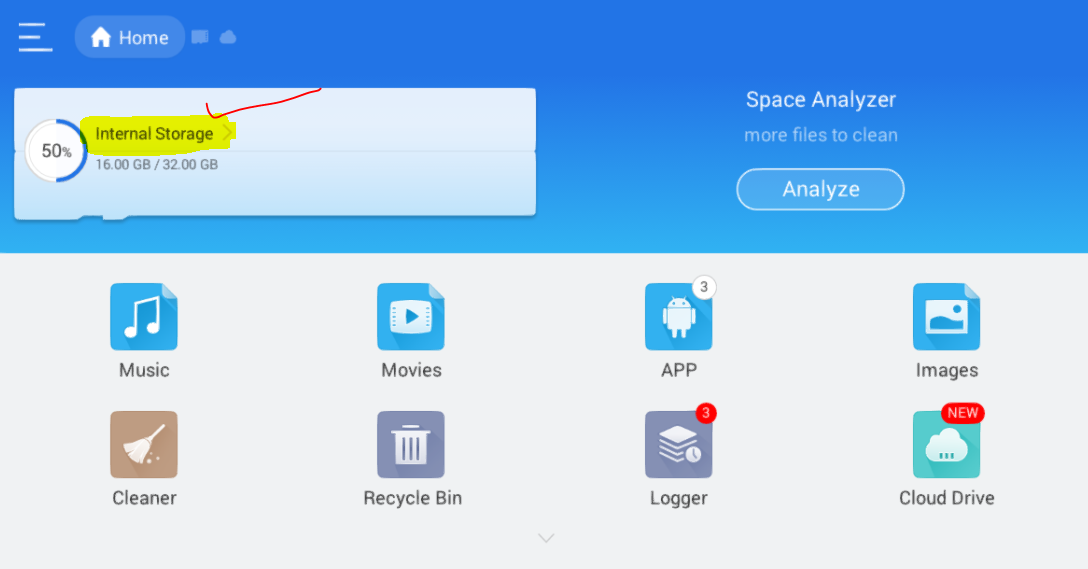The image size is (1088, 569).
Task: Select the Home tab
Action: (130, 37)
